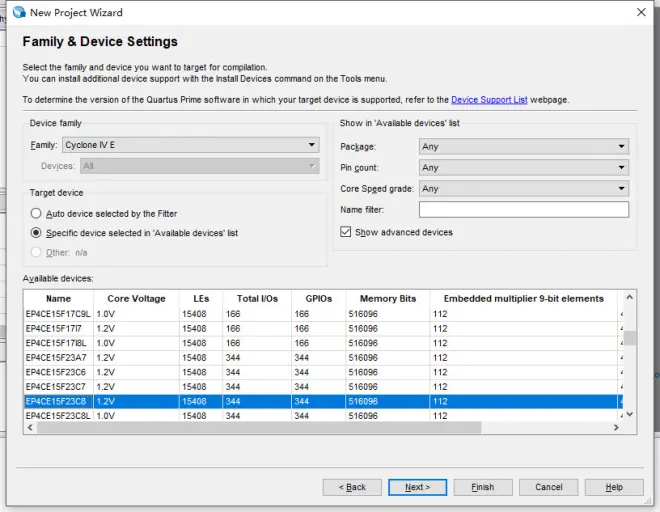Close the New Project Wizard window

[x=641, y=12]
